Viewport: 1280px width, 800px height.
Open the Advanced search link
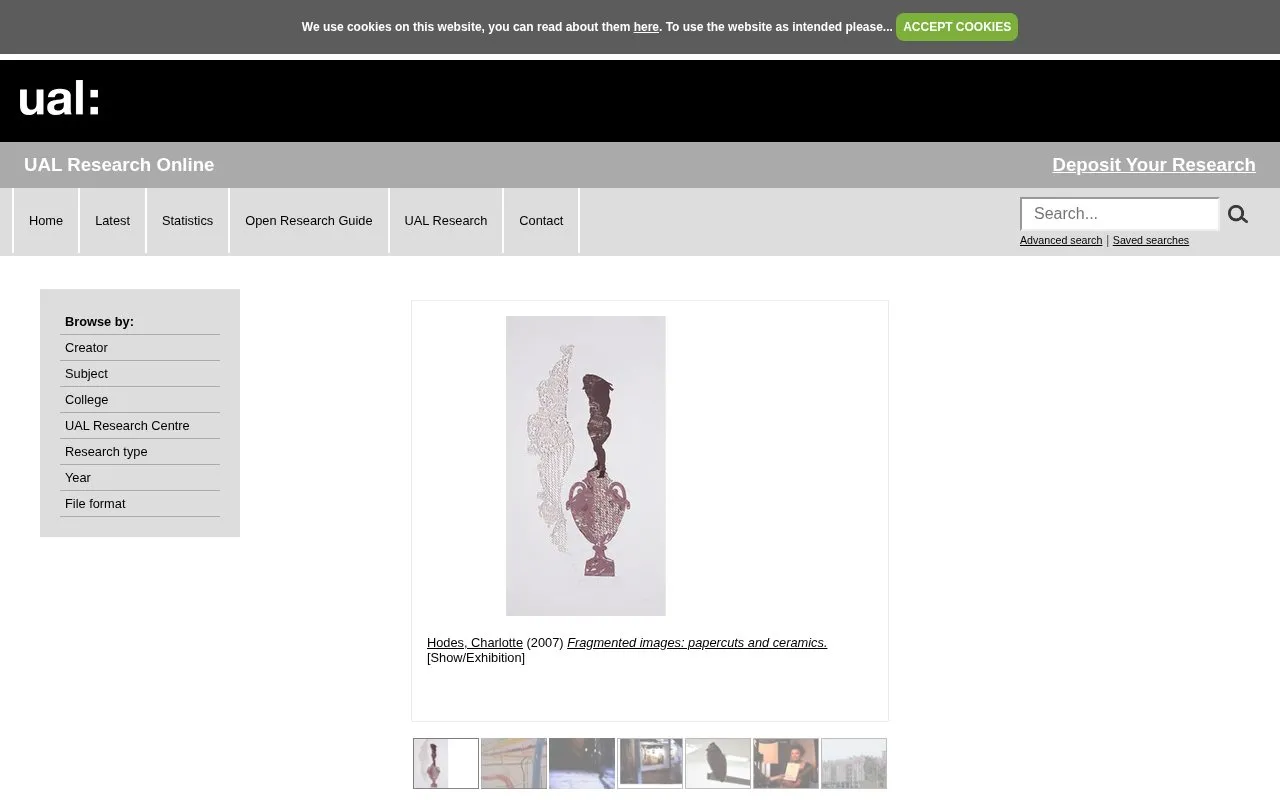(1061, 240)
